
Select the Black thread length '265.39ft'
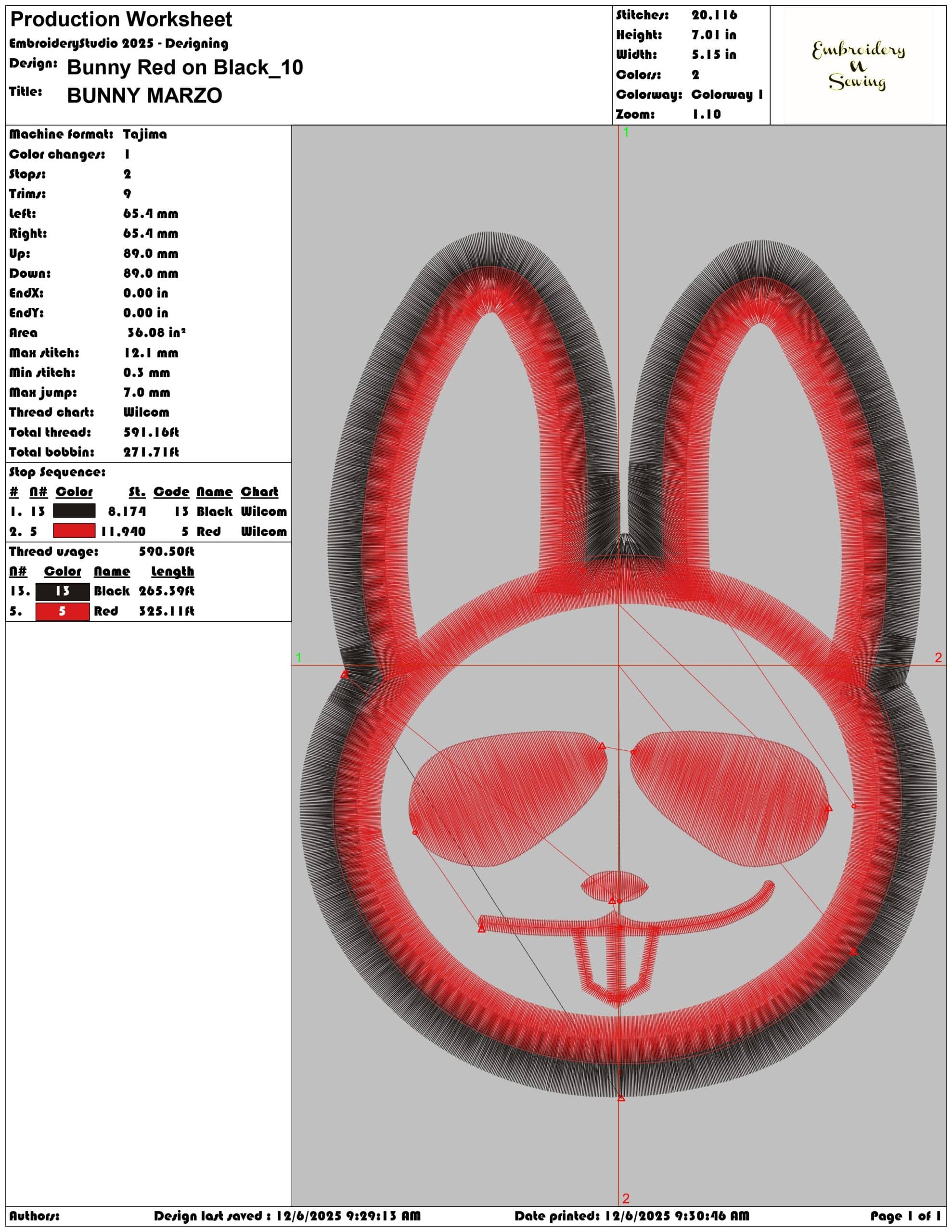[x=167, y=591]
